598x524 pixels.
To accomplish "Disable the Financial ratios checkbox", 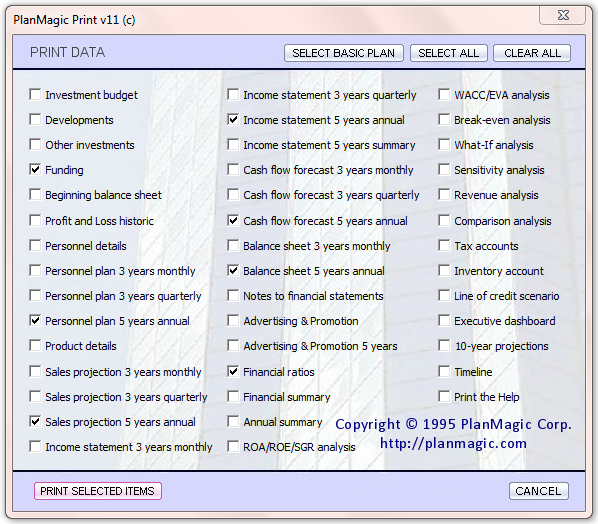I will pyautogui.click(x=233, y=371).
